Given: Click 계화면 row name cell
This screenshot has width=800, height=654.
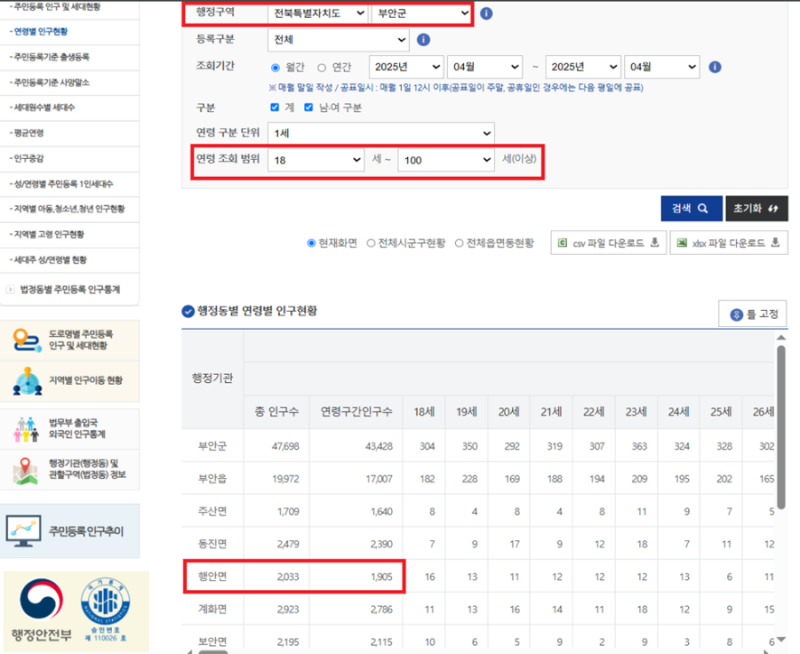Looking at the screenshot, I should tap(213, 609).
